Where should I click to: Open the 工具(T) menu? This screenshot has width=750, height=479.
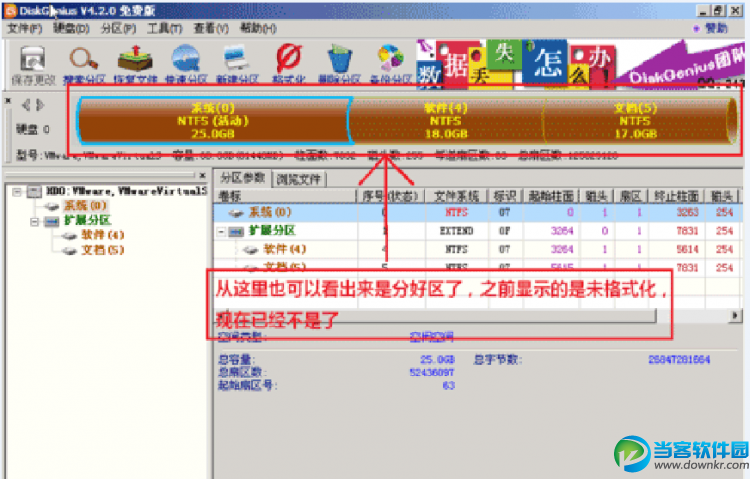(165, 29)
